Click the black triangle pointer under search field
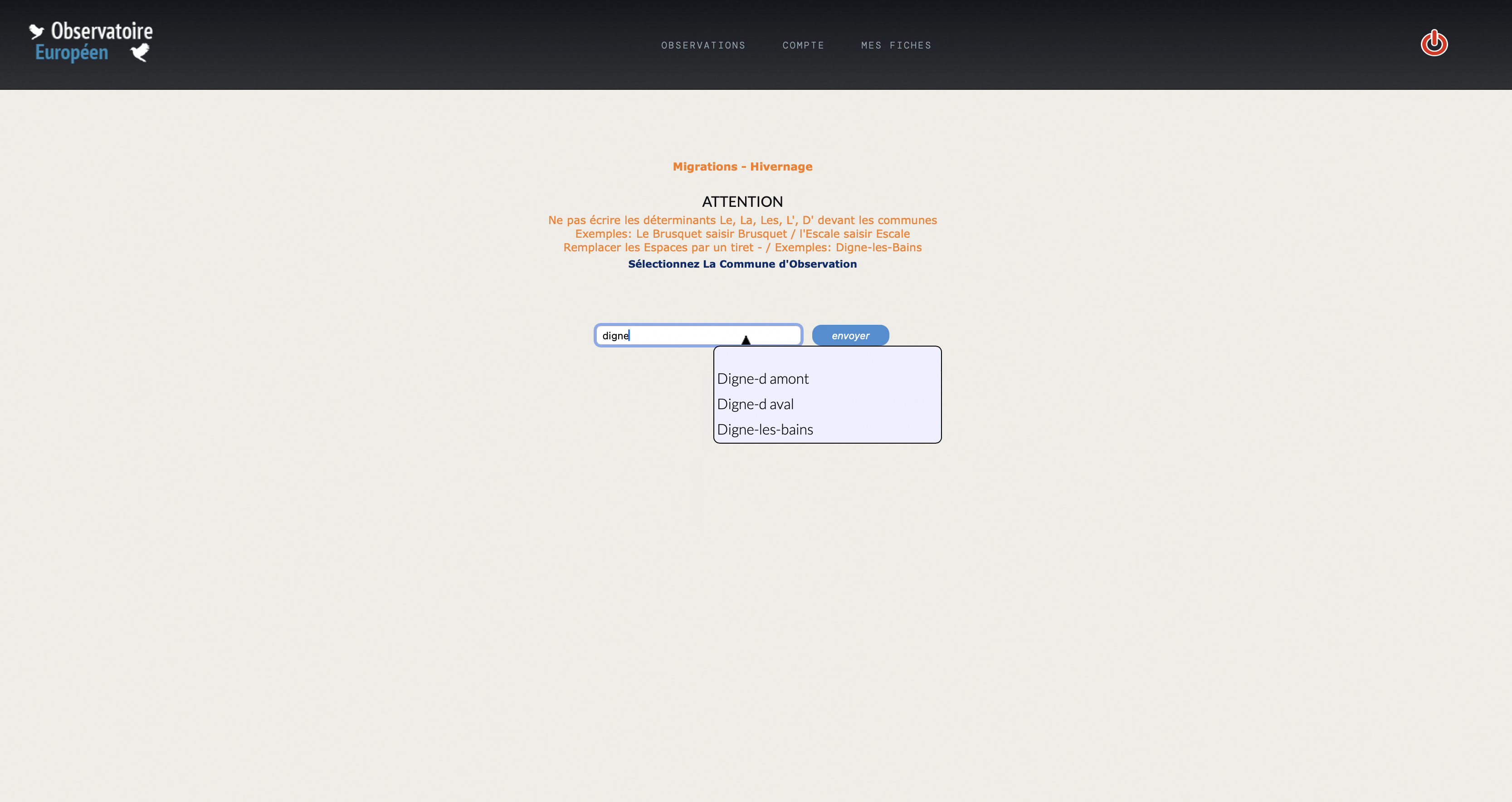Viewport: 1512px width, 802px height. tap(746, 340)
